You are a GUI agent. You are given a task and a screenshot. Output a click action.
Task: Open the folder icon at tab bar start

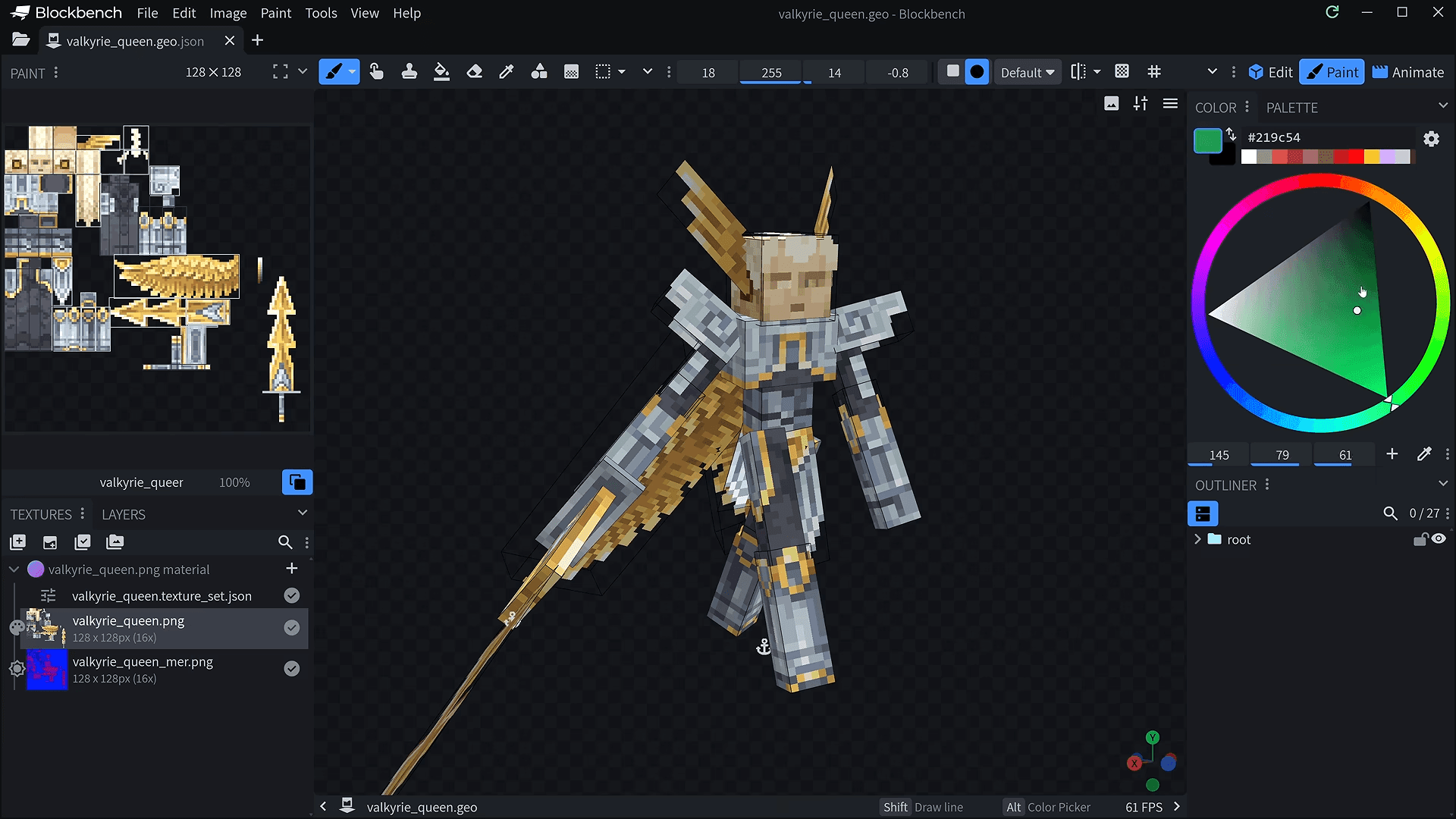20,40
